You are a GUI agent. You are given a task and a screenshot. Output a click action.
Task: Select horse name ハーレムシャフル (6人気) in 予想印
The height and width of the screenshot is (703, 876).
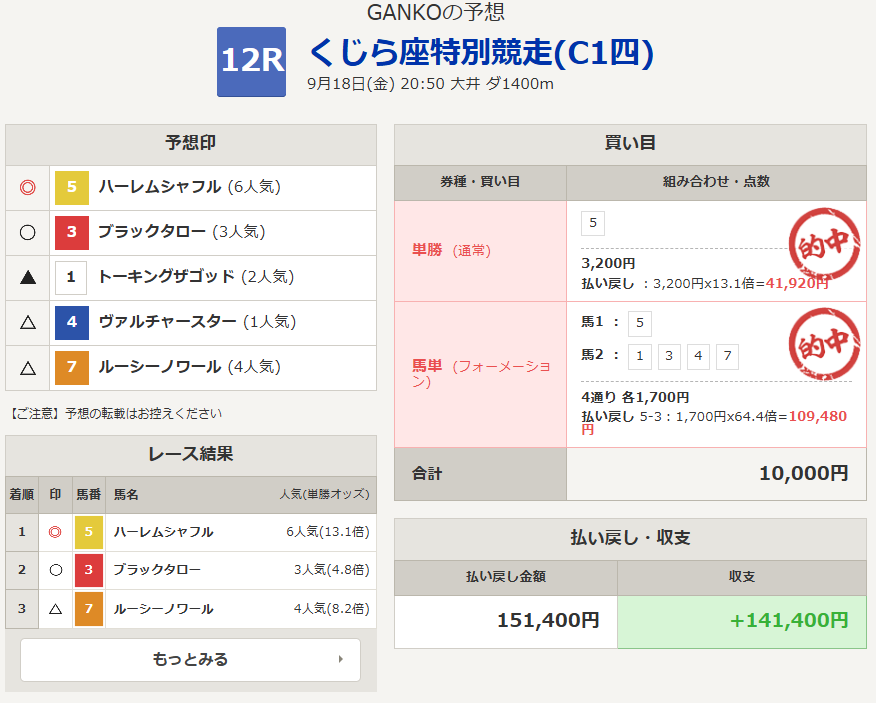189,187
